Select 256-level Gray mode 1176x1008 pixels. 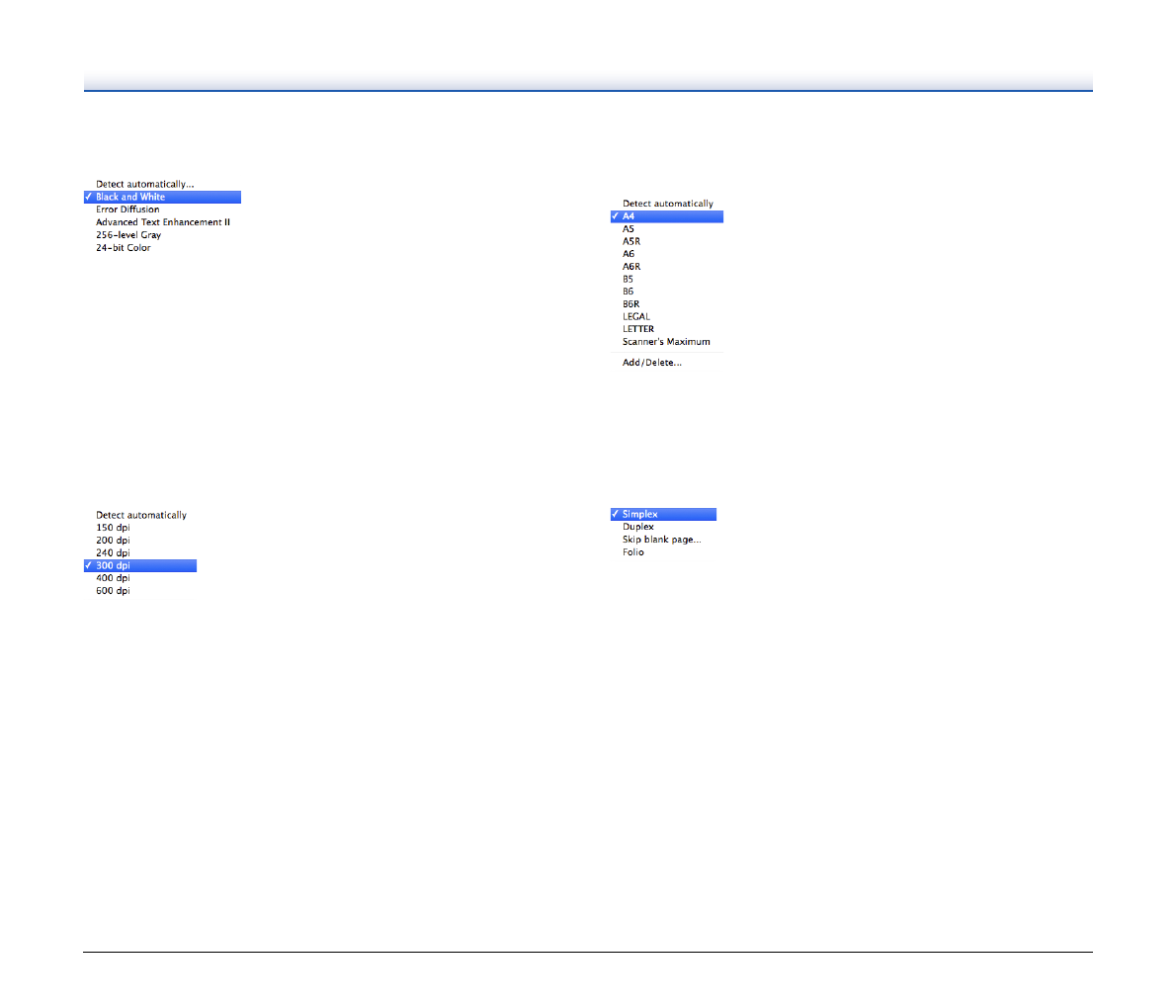pyautogui.click(x=128, y=235)
